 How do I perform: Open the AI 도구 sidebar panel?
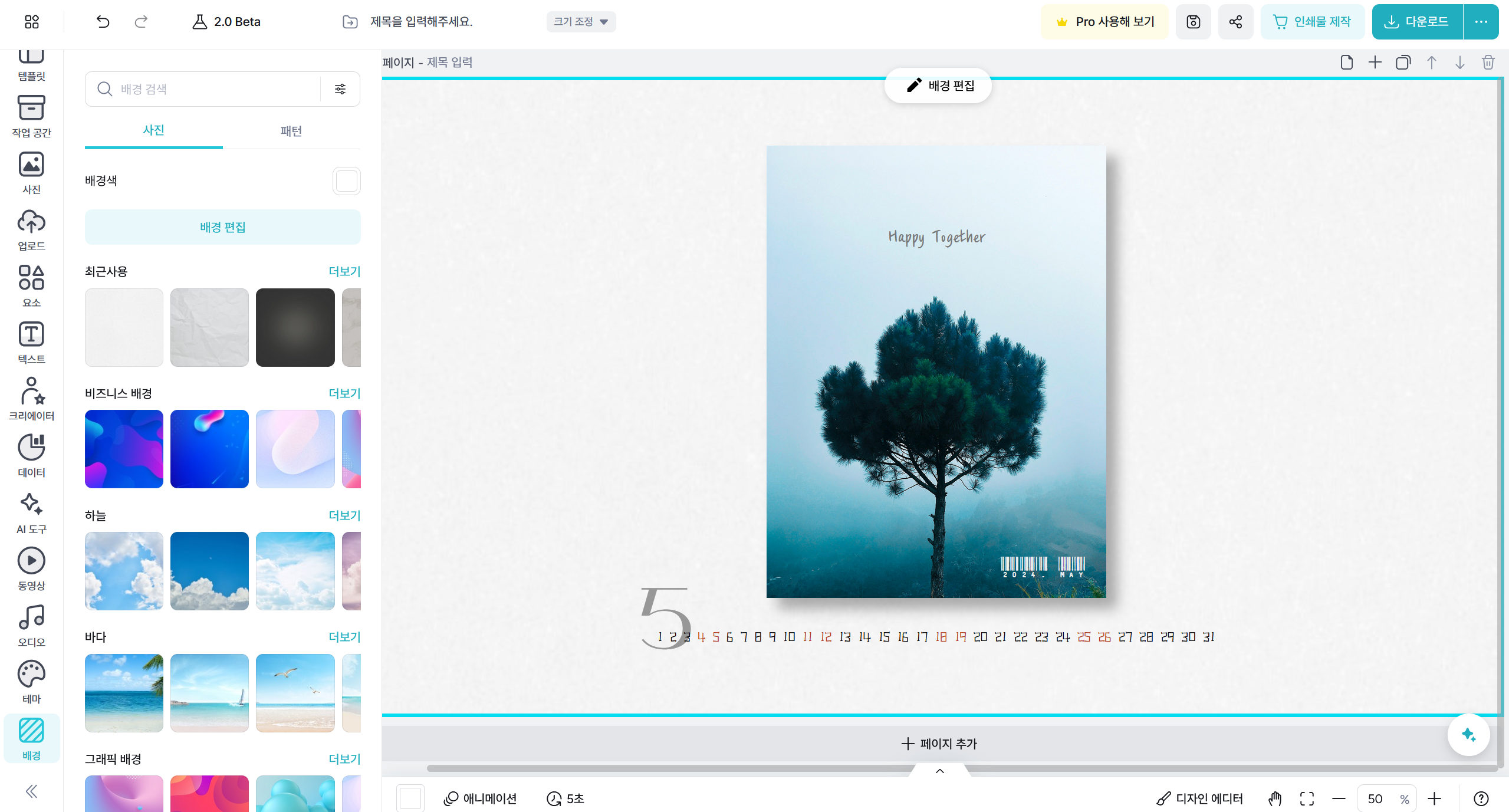[31, 512]
